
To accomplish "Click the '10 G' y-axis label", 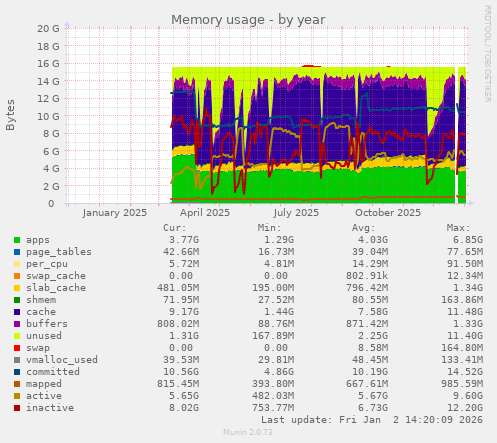I will [48, 116].
